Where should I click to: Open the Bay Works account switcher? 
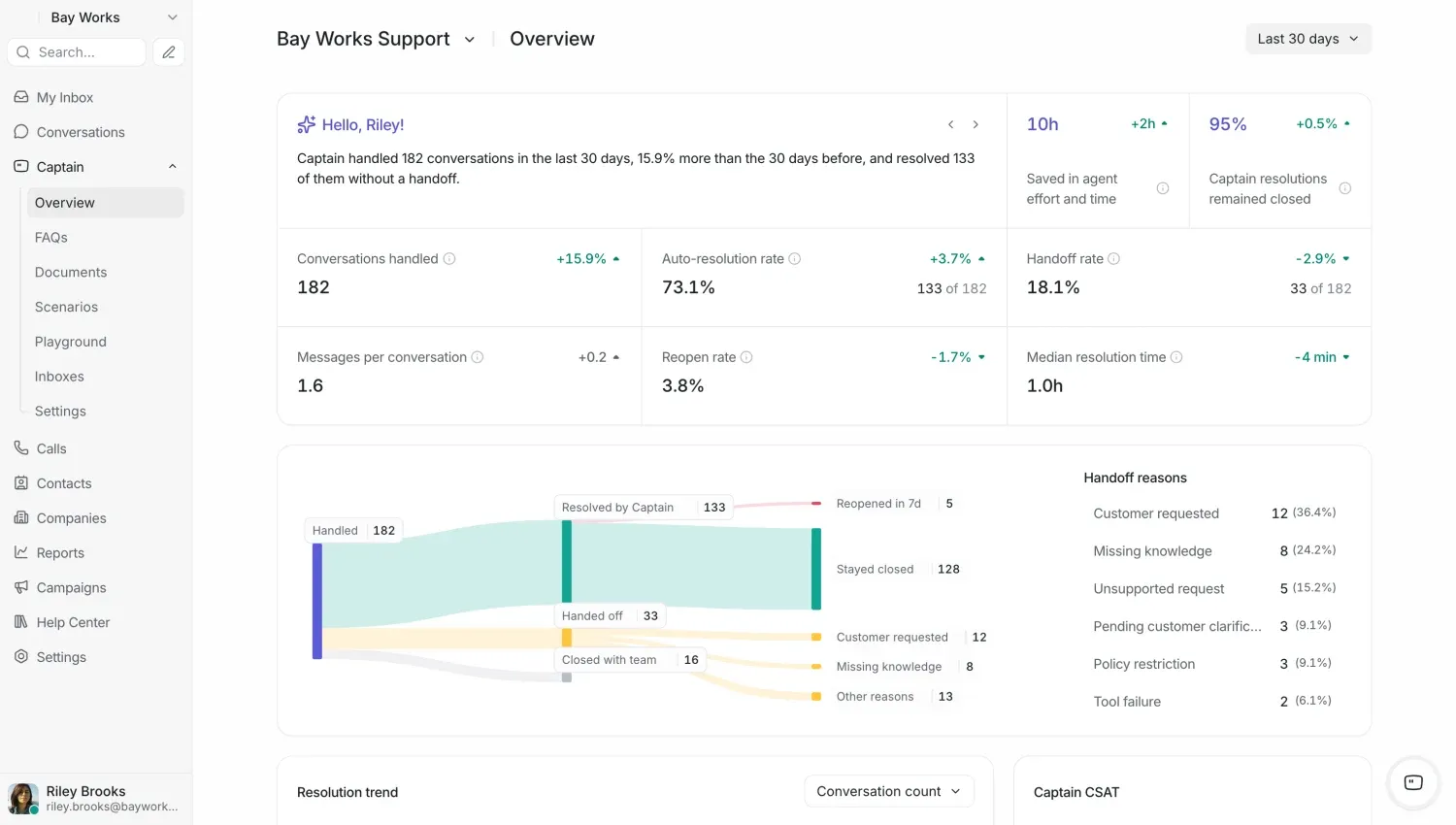(96, 17)
